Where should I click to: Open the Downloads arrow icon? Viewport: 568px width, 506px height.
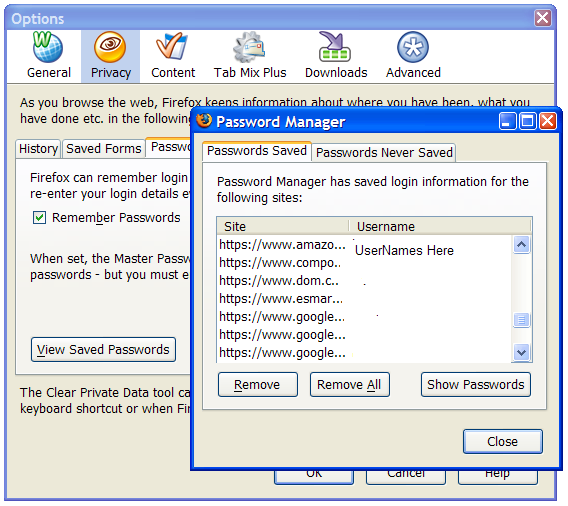[x=335, y=46]
